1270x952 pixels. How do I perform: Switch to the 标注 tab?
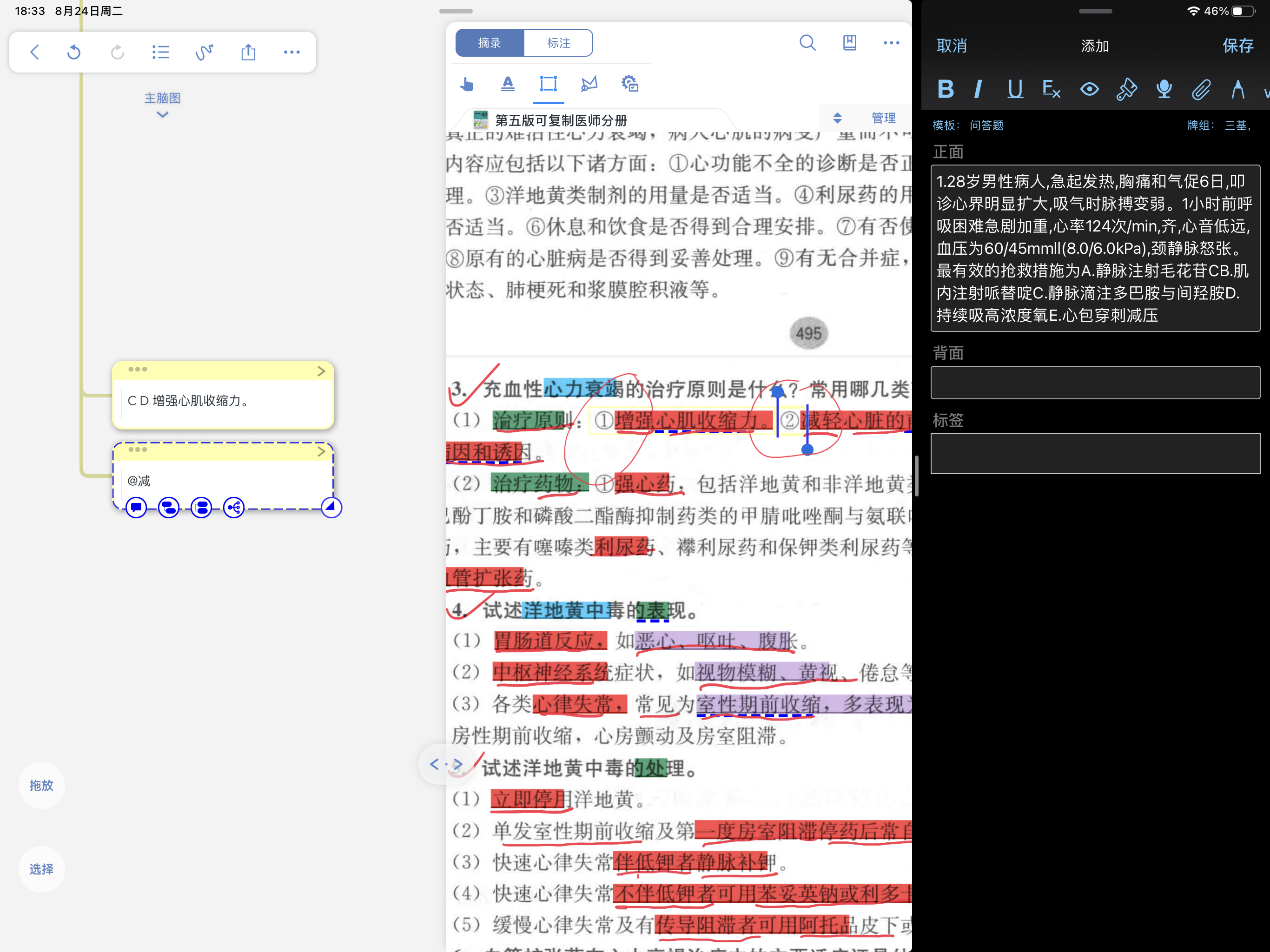pos(558,43)
